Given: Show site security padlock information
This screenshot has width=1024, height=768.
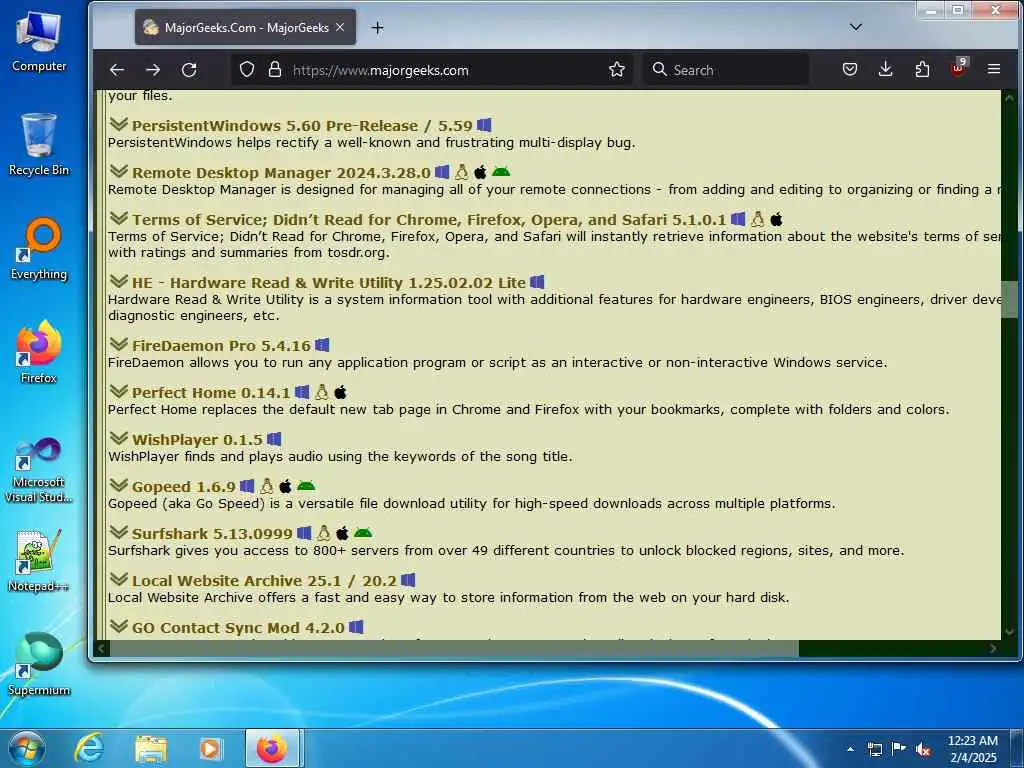Looking at the screenshot, I should click(275, 69).
